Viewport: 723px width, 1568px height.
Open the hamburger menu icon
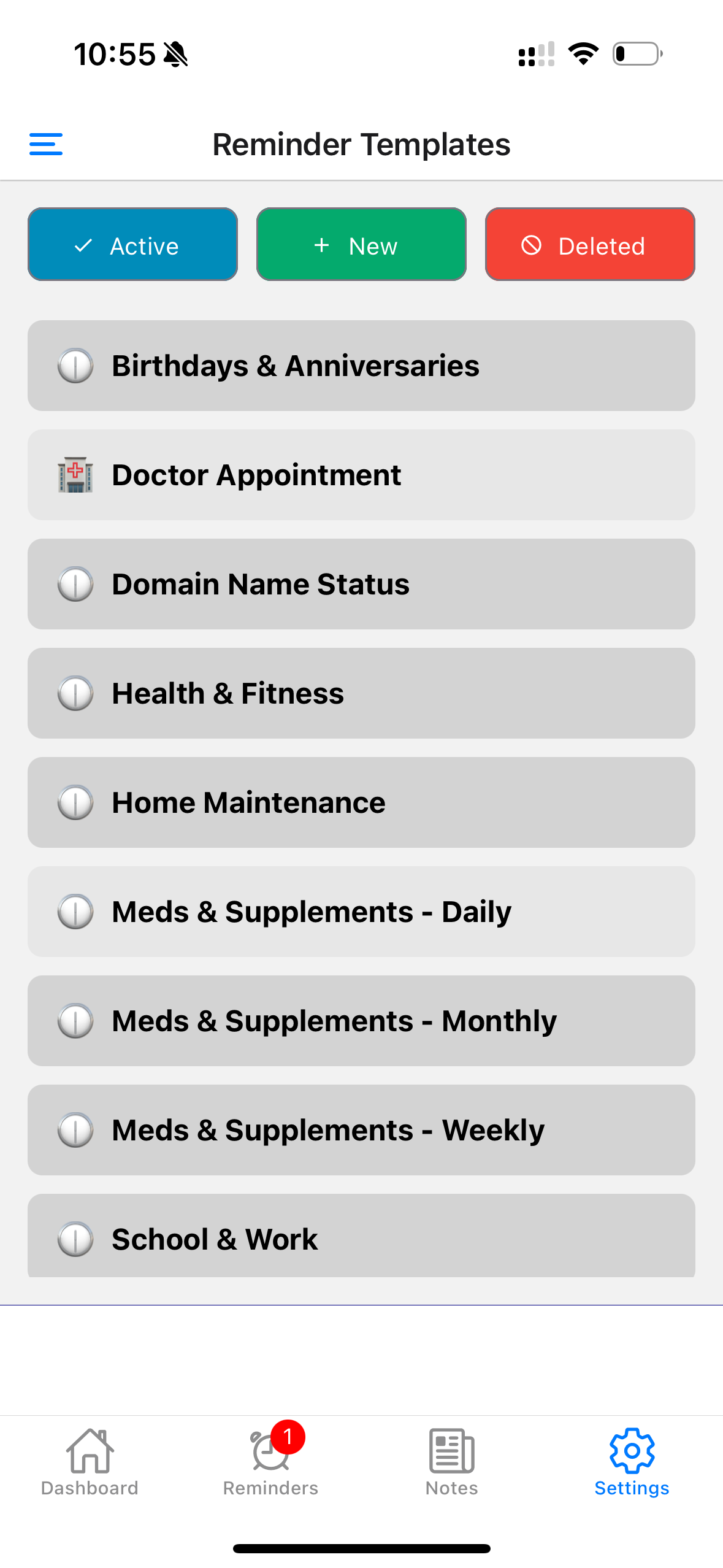[x=46, y=145]
